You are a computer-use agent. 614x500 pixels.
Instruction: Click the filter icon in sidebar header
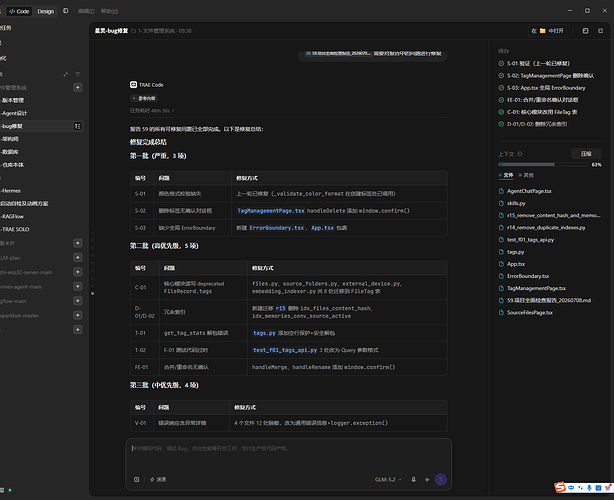click(78, 74)
